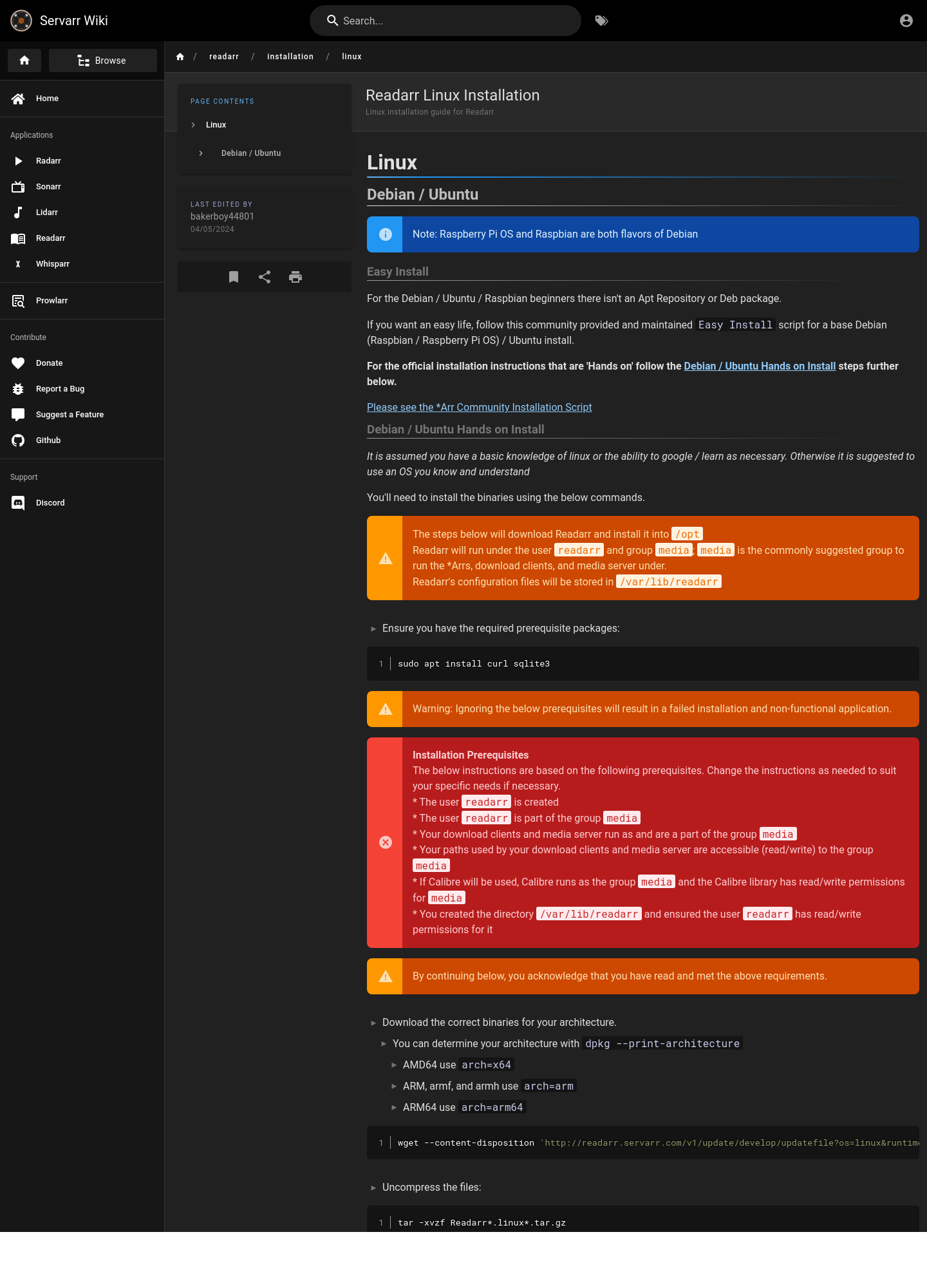Image resolution: width=927 pixels, height=1288 pixels.
Task: Open the *Arr Community Installation Script link
Action: coord(479,407)
